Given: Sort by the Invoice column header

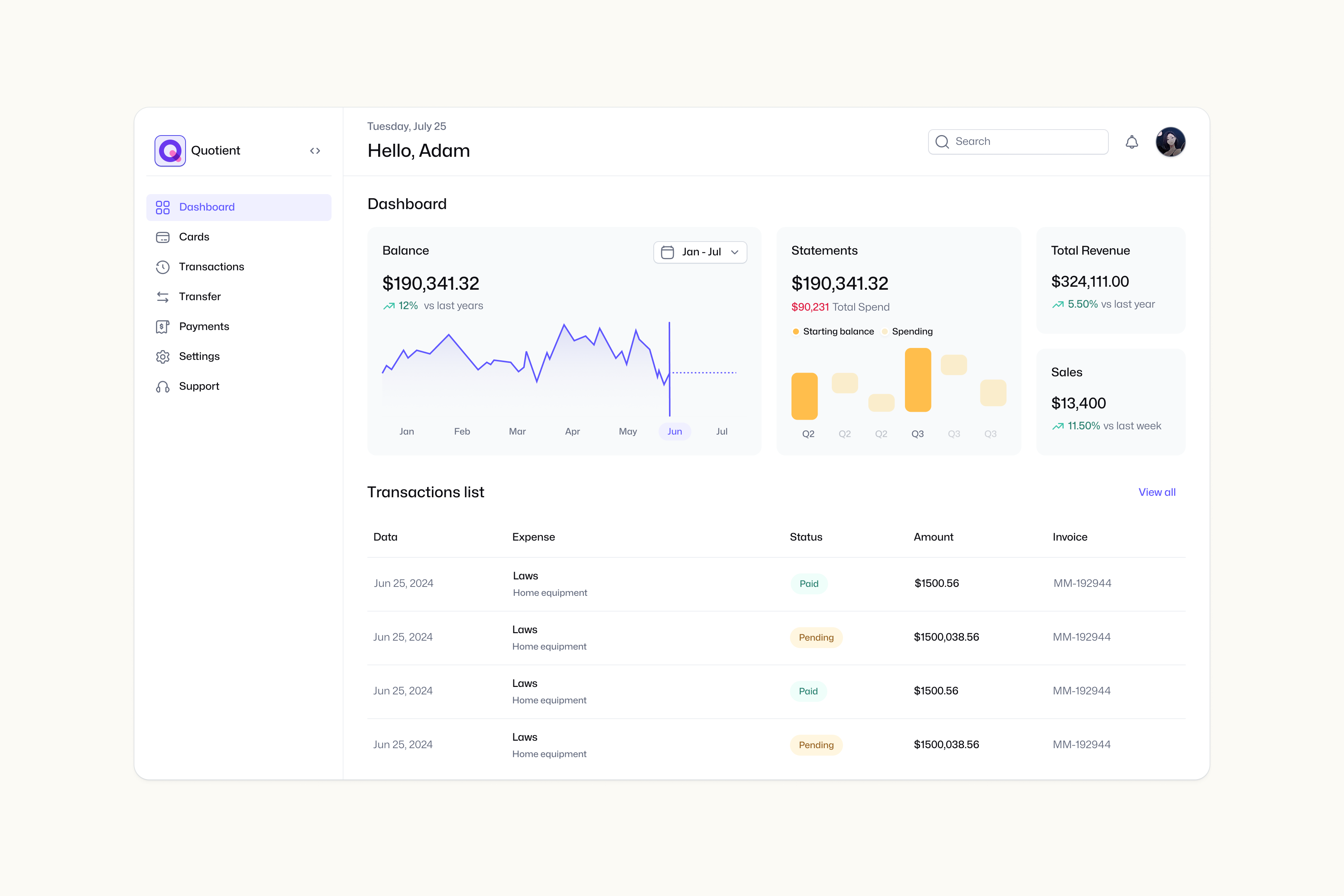Looking at the screenshot, I should [1070, 537].
